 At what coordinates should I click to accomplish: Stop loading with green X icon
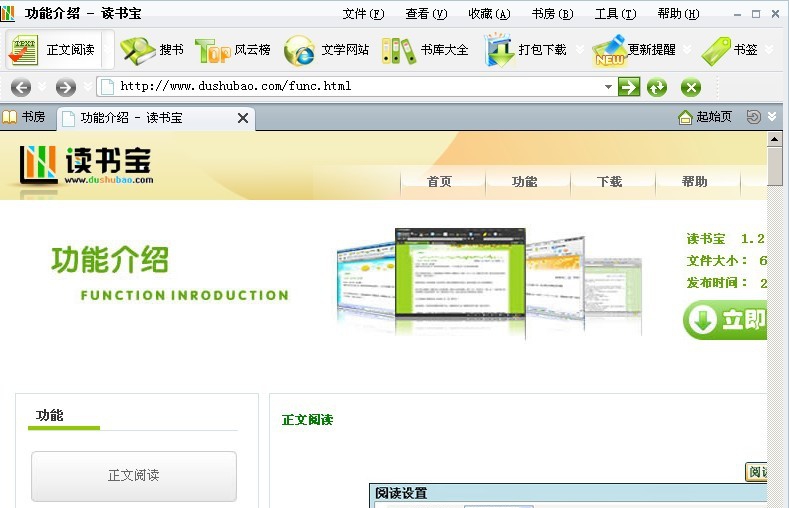click(x=691, y=88)
